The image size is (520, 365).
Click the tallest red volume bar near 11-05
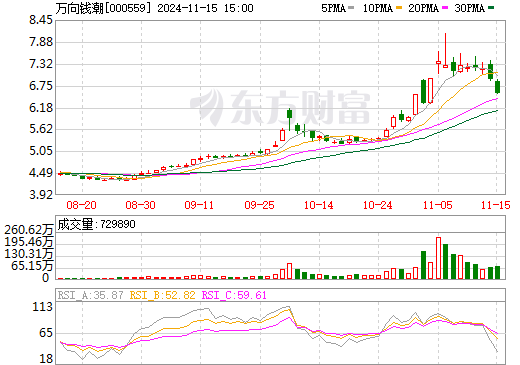(x=438, y=258)
